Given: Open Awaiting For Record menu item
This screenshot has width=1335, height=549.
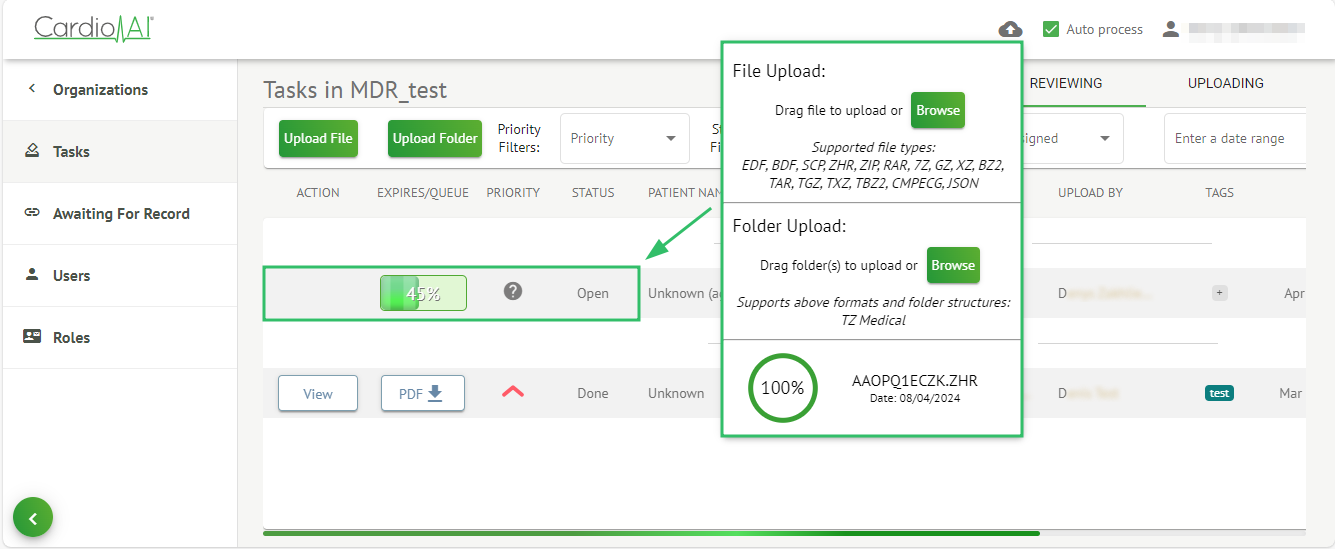Looking at the screenshot, I should (121, 214).
